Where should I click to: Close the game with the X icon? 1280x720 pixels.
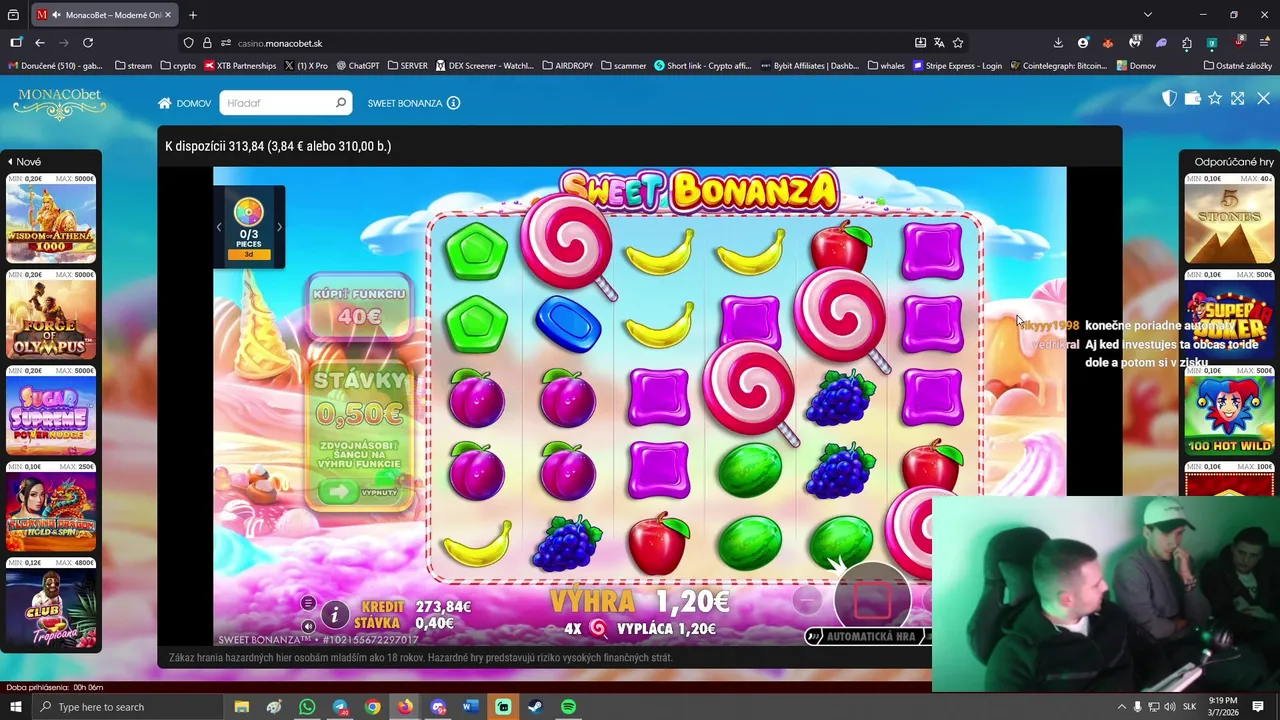click(1263, 98)
